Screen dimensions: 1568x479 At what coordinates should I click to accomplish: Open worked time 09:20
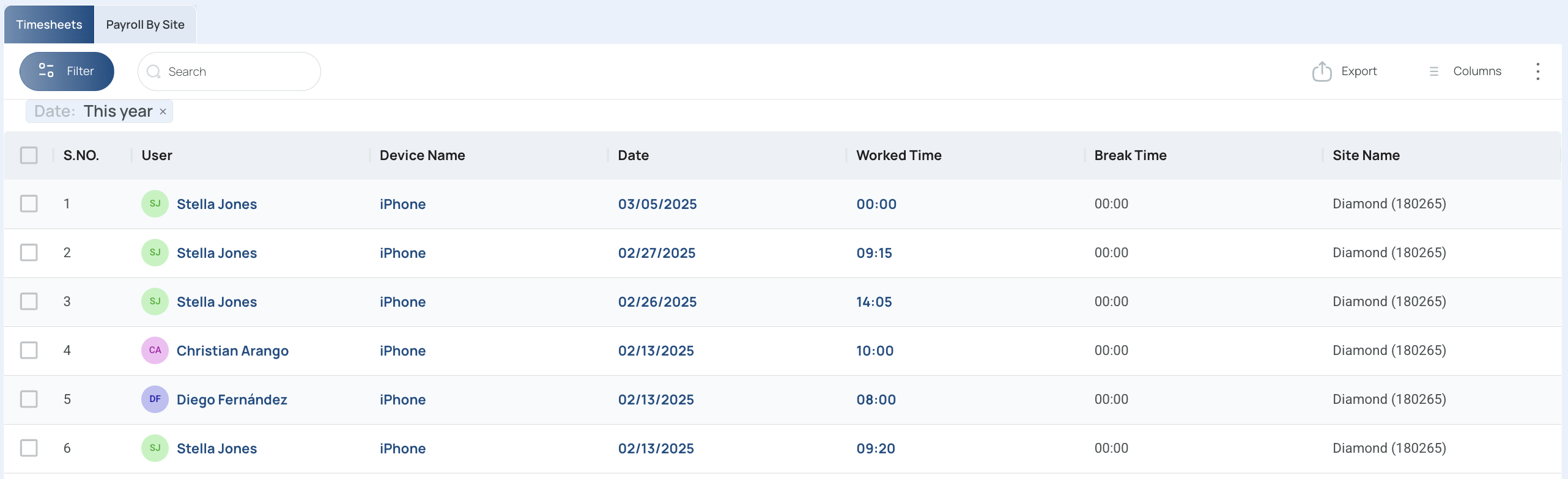click(875, 448)
